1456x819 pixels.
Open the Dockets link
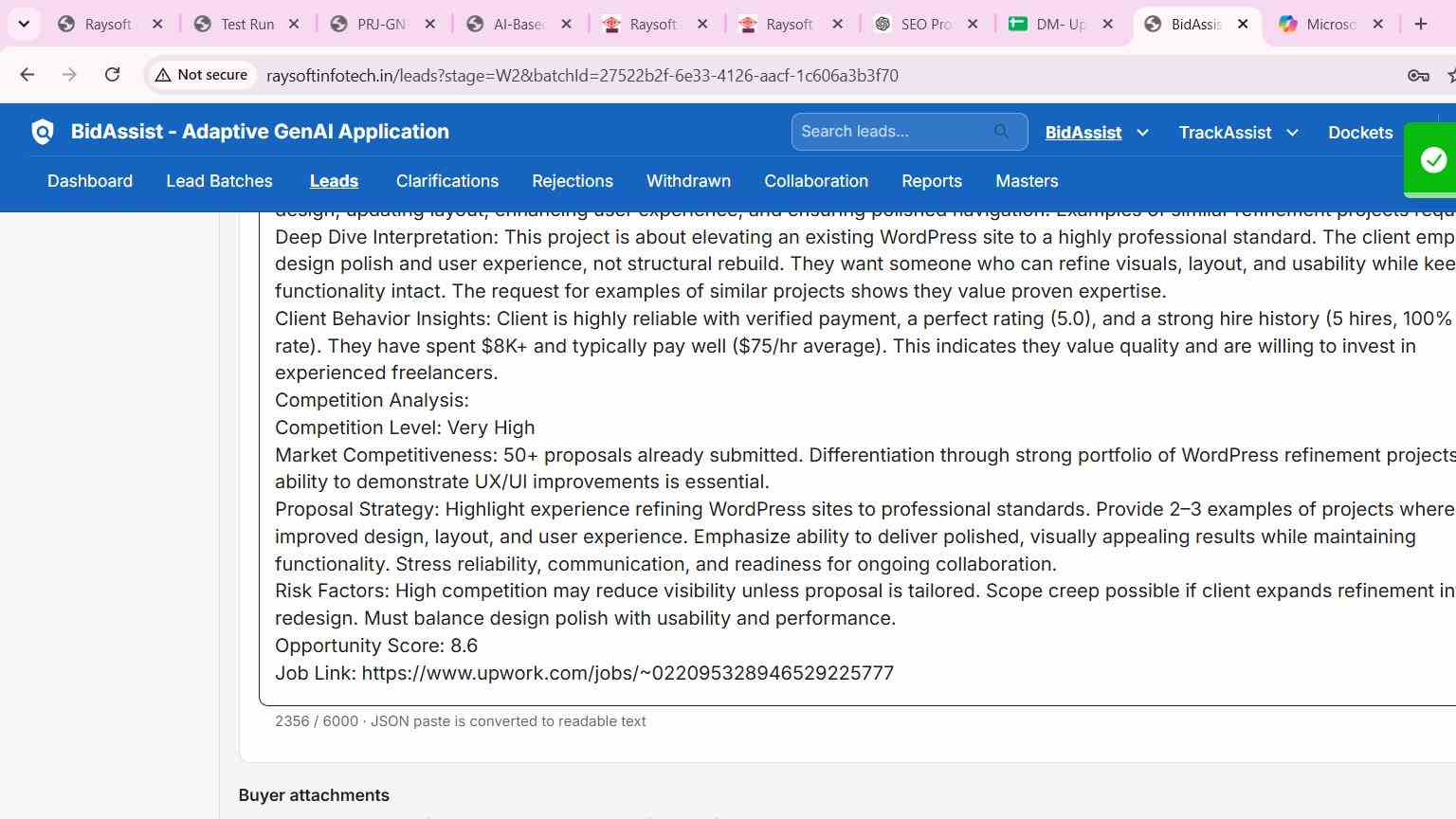[1360, 133]
